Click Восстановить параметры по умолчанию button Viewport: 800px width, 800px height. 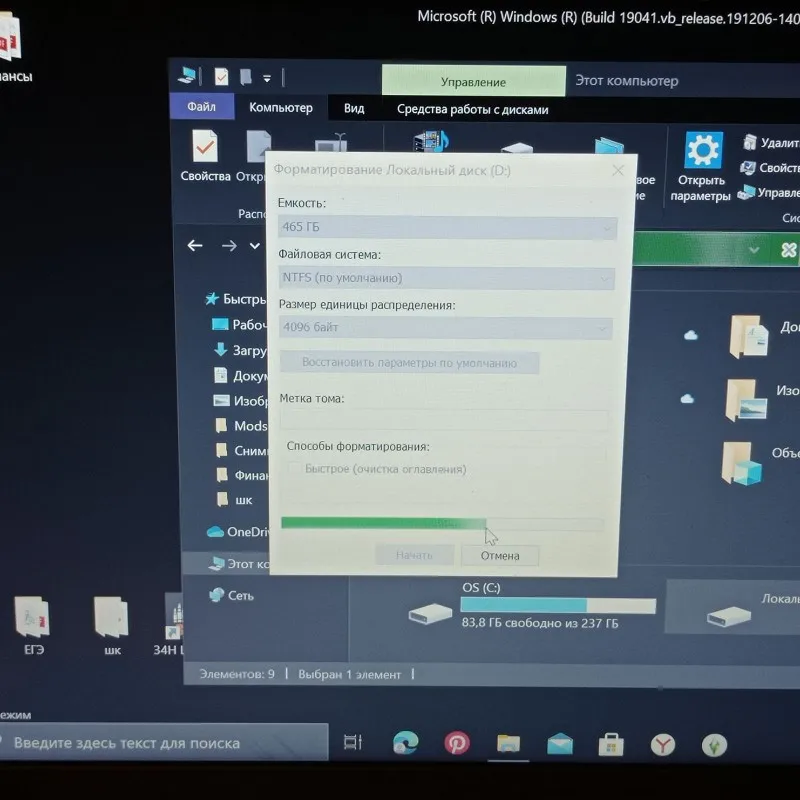409,363
